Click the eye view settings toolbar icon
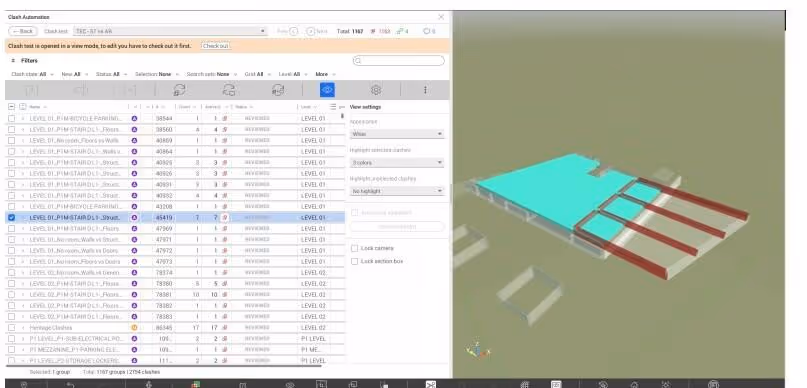This screenshot has height=388, width=807. point(327,90)
